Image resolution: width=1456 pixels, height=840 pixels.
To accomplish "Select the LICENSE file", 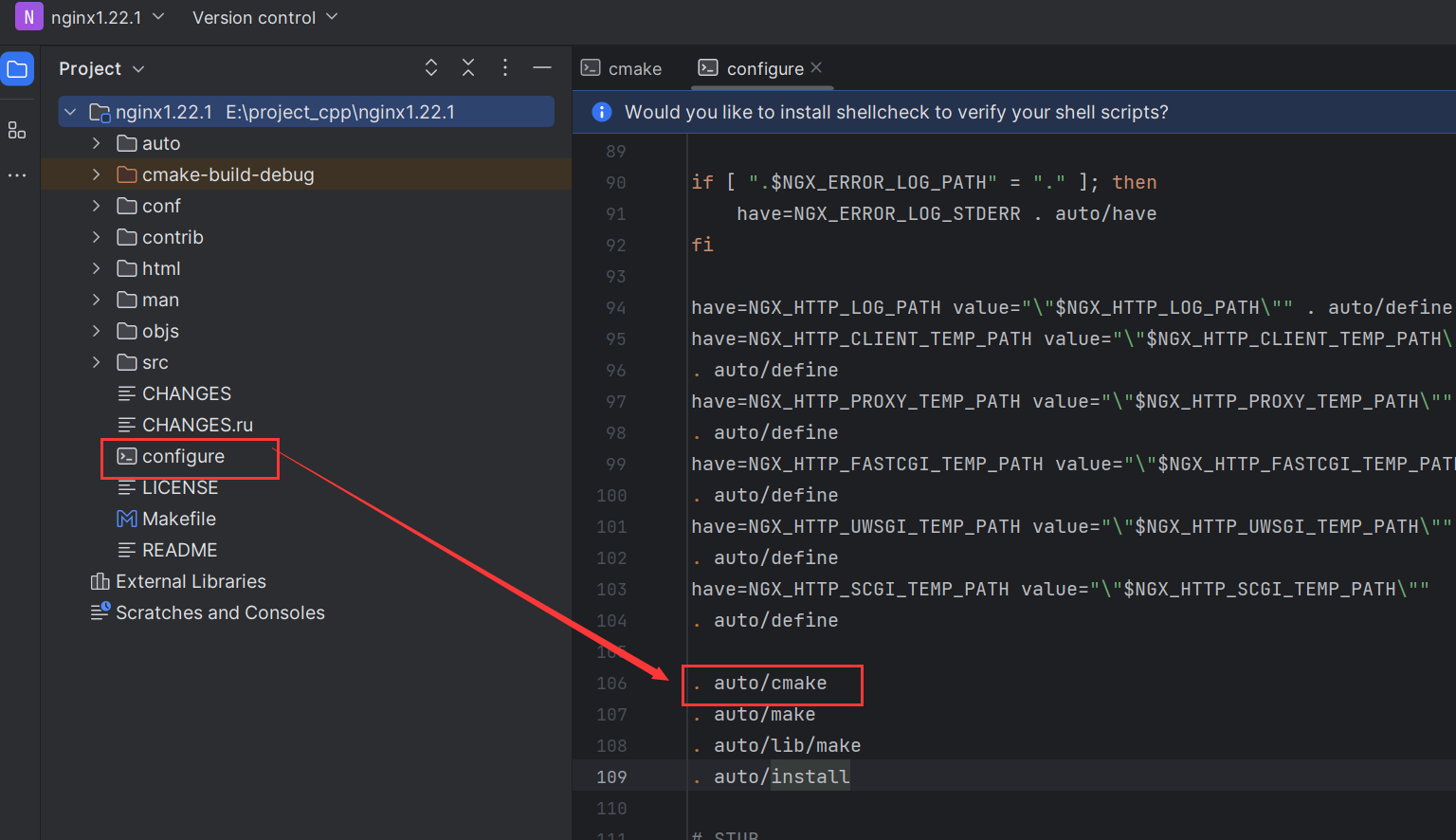I will point(180,487).
